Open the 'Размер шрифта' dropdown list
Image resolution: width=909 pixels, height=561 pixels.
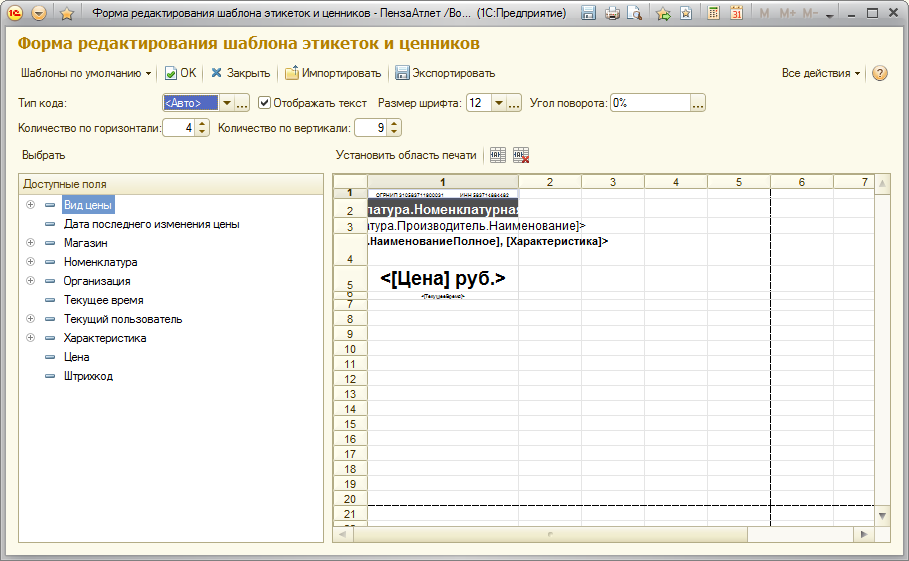click(x=498, y=103)
